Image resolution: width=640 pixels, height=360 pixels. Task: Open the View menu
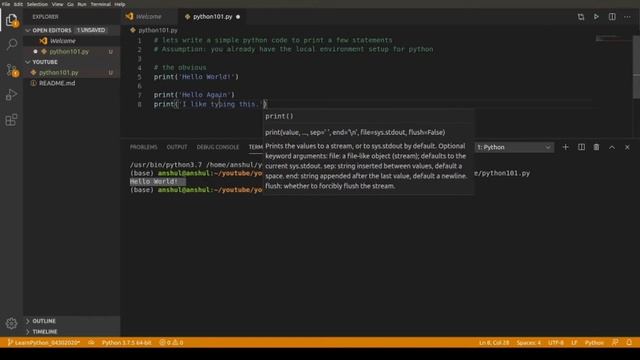pyautogui.click(x=57, y=4)
